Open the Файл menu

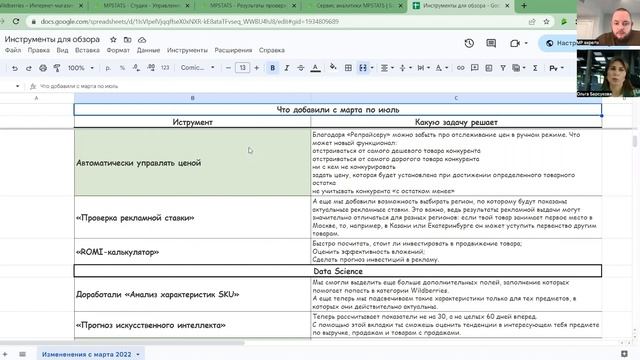pos(13,50)
